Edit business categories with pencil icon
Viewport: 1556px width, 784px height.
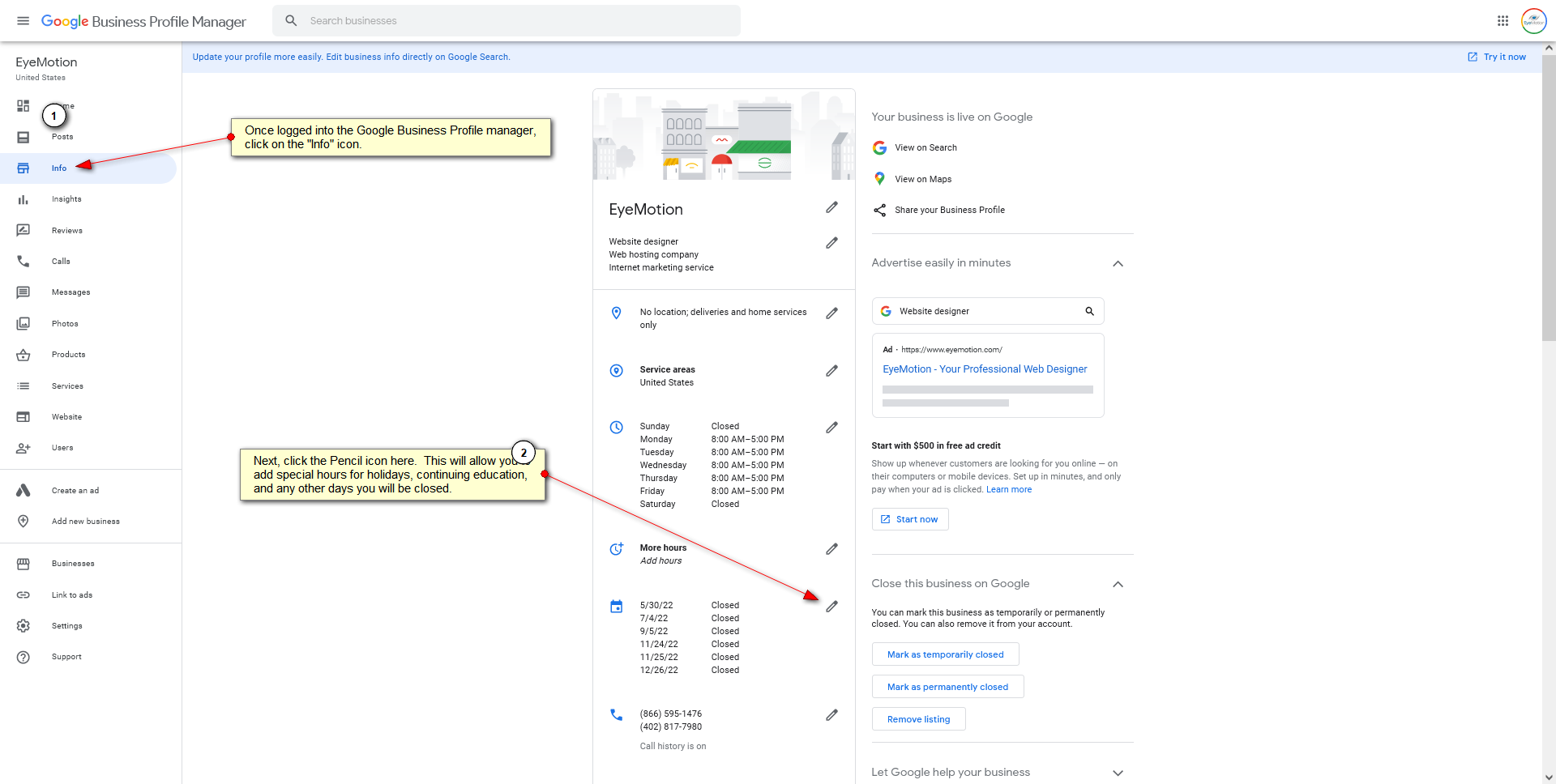click(x=831, y=243)
